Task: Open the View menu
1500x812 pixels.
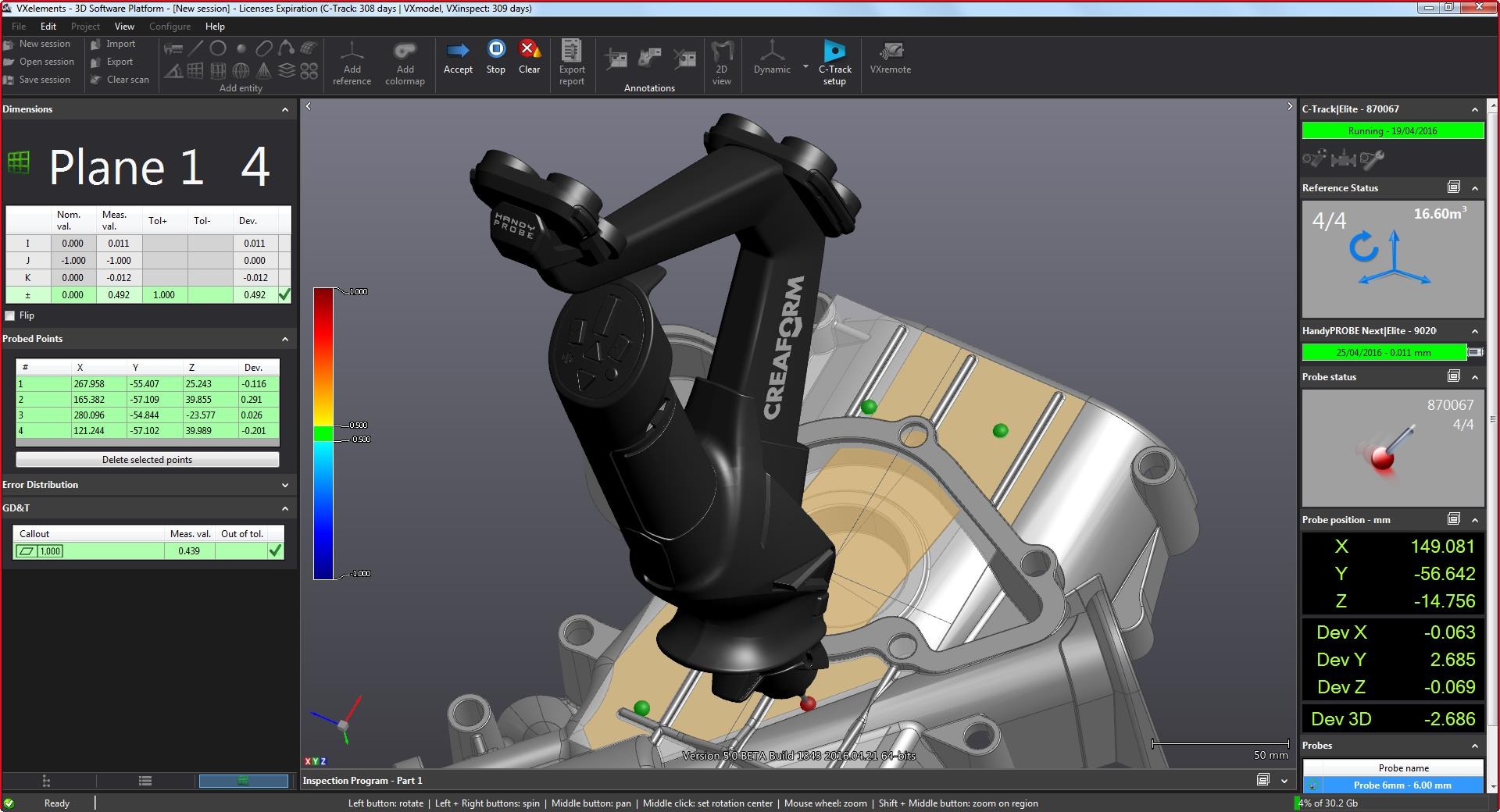Action: [124, 27]
